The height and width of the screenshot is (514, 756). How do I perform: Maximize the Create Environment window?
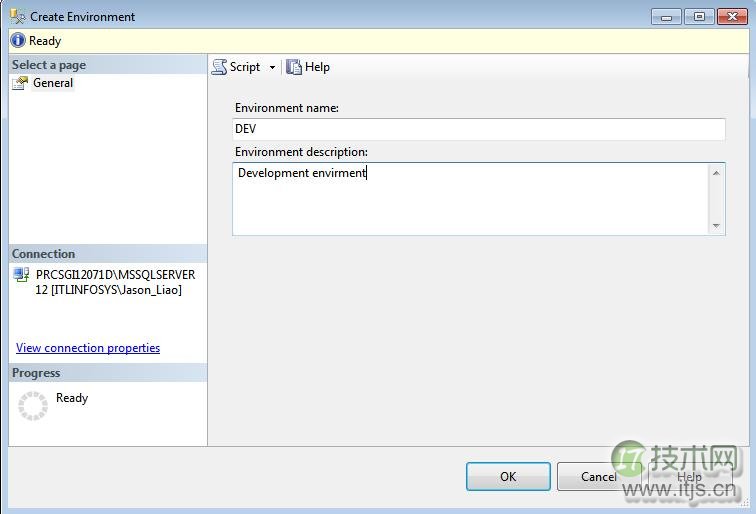tap(698, 16)
